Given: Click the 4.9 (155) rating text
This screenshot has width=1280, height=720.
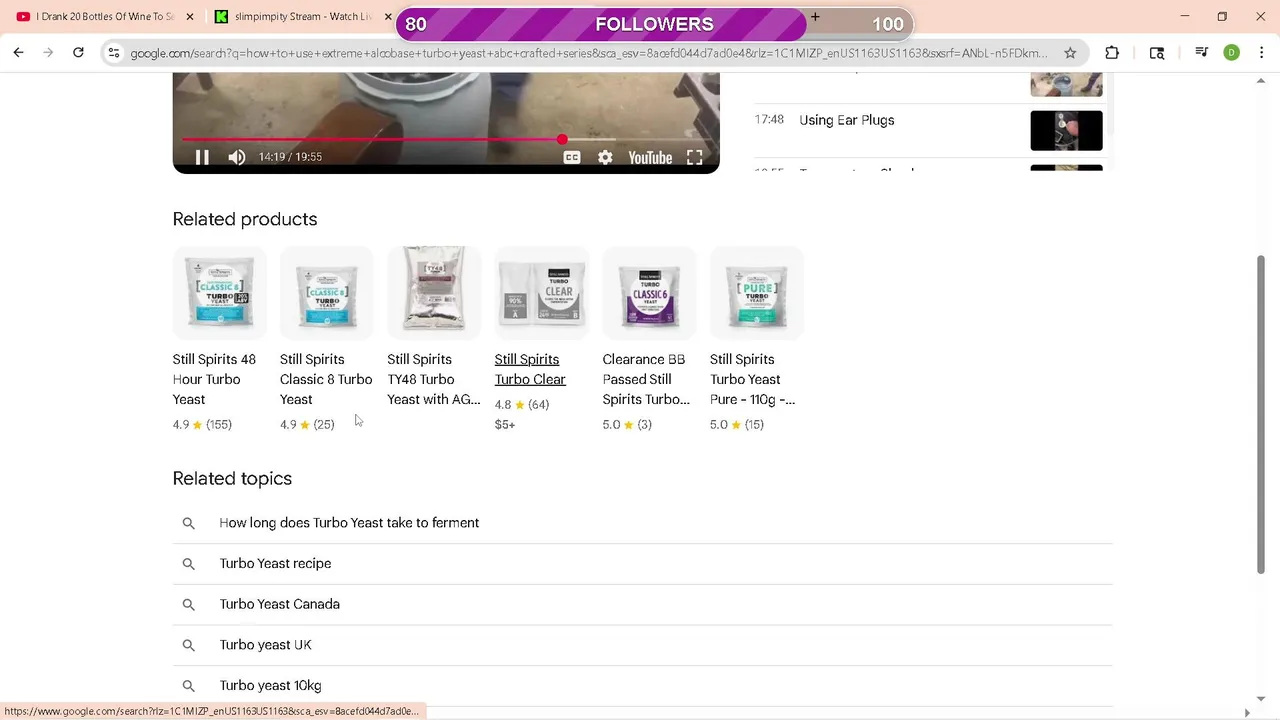Looking at the screenshot, I should (202, 425).
